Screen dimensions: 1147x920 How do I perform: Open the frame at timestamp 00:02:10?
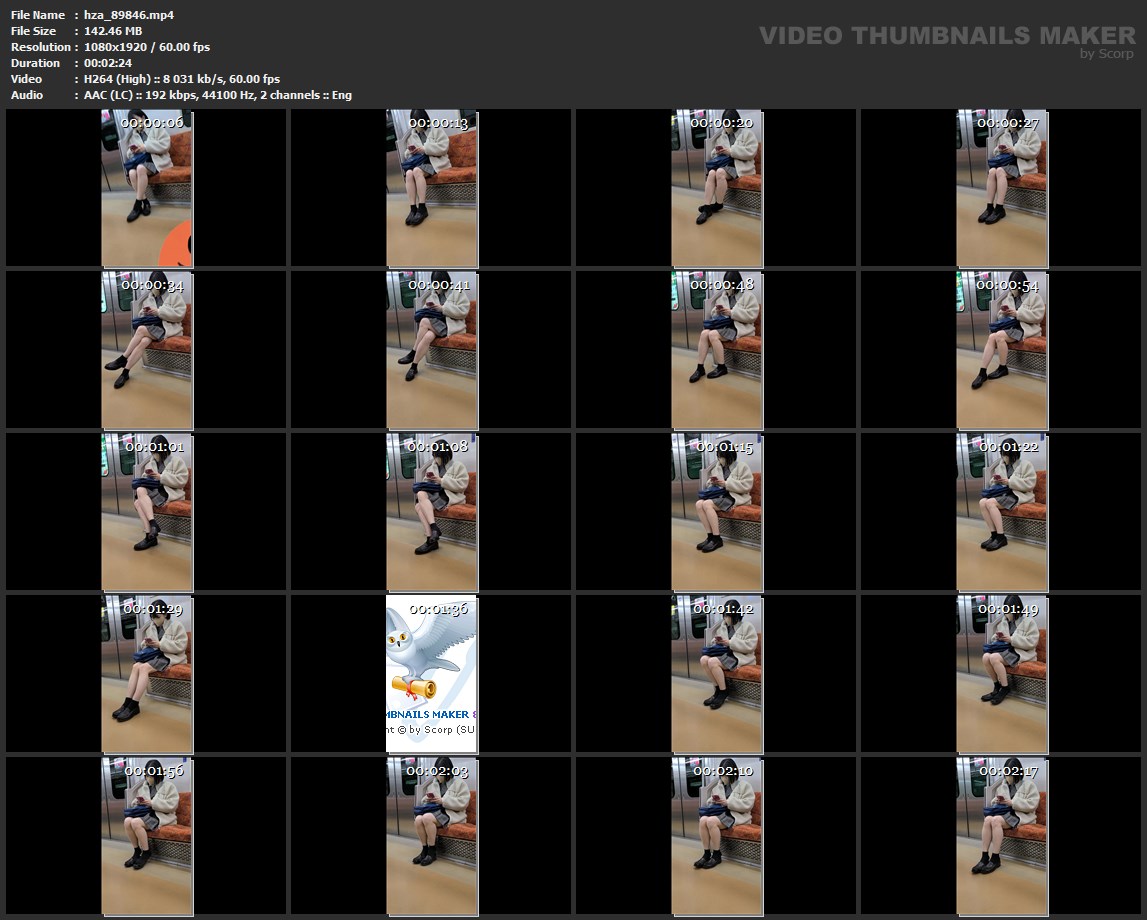click(717, 836)
